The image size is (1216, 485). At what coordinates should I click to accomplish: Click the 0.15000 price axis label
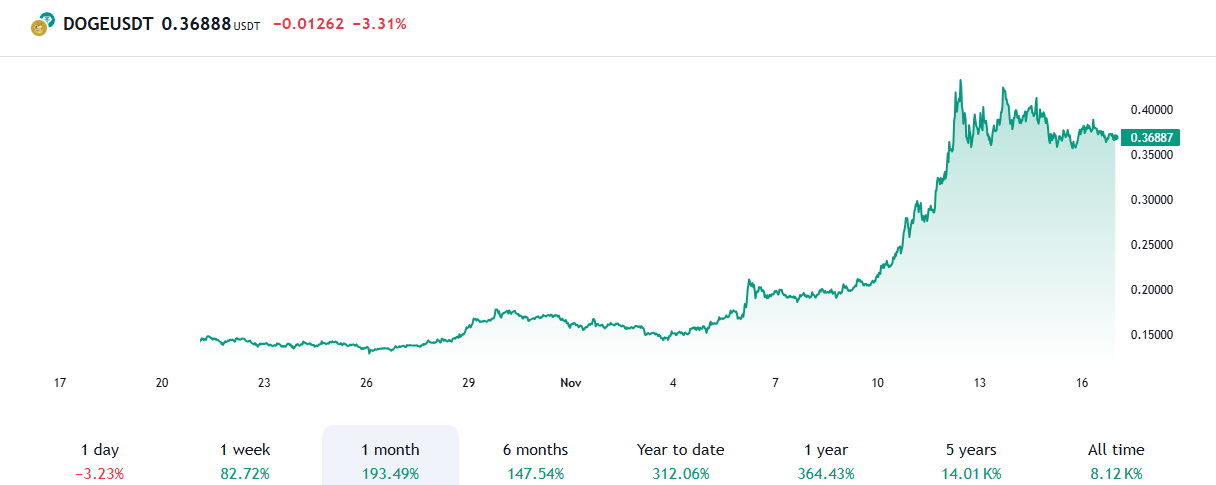1151,335
